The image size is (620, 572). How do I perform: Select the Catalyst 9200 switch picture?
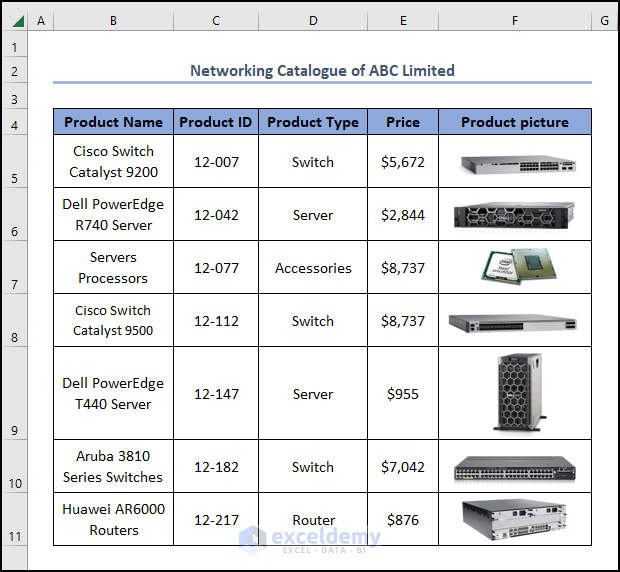pos(518,164)
